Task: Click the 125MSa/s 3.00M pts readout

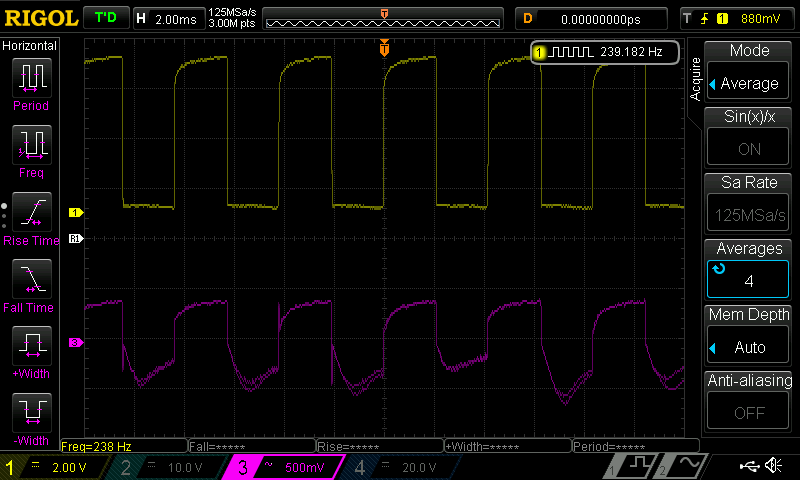Action: [x=232, y=18]
